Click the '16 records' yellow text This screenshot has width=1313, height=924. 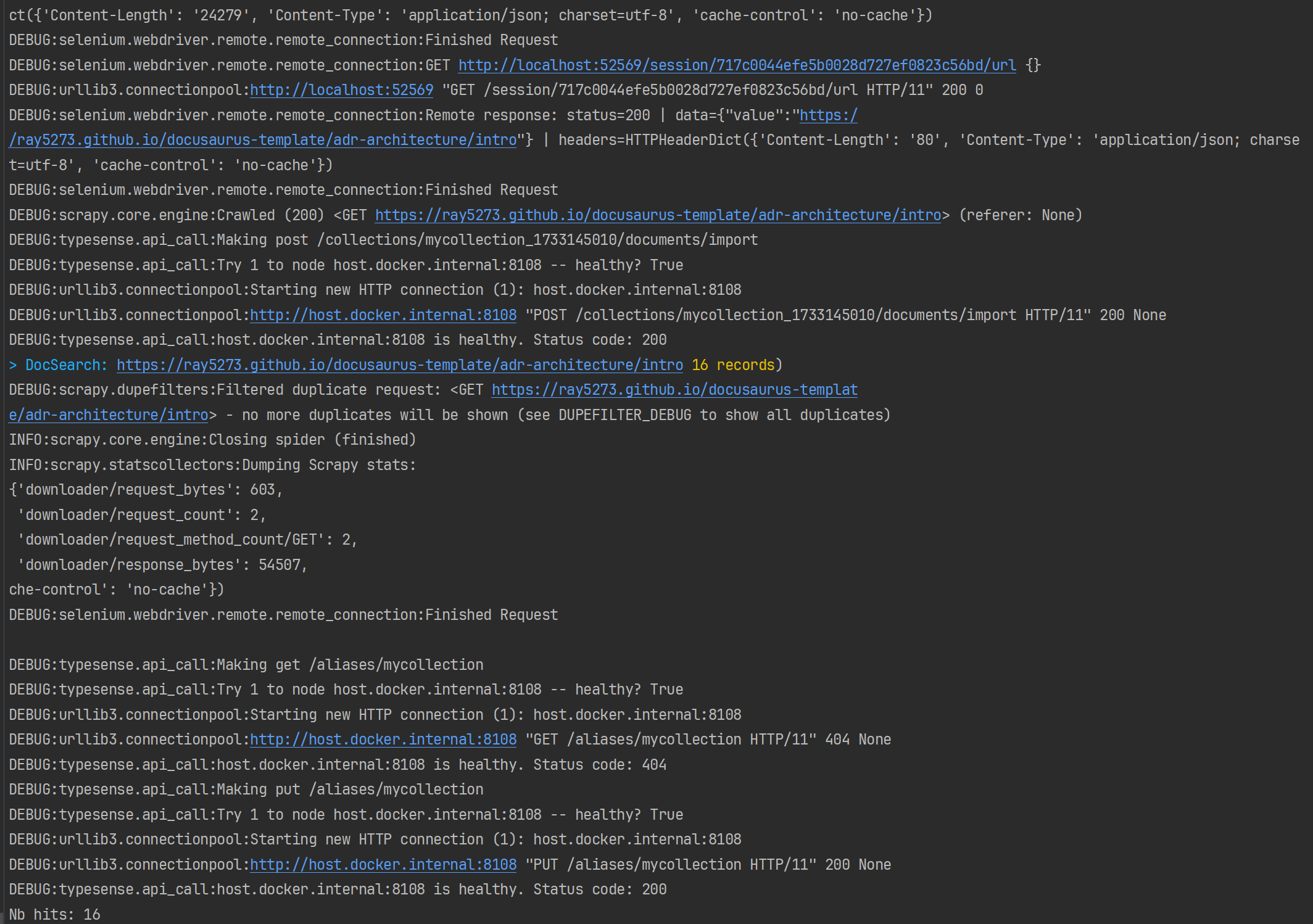point(732,365)
